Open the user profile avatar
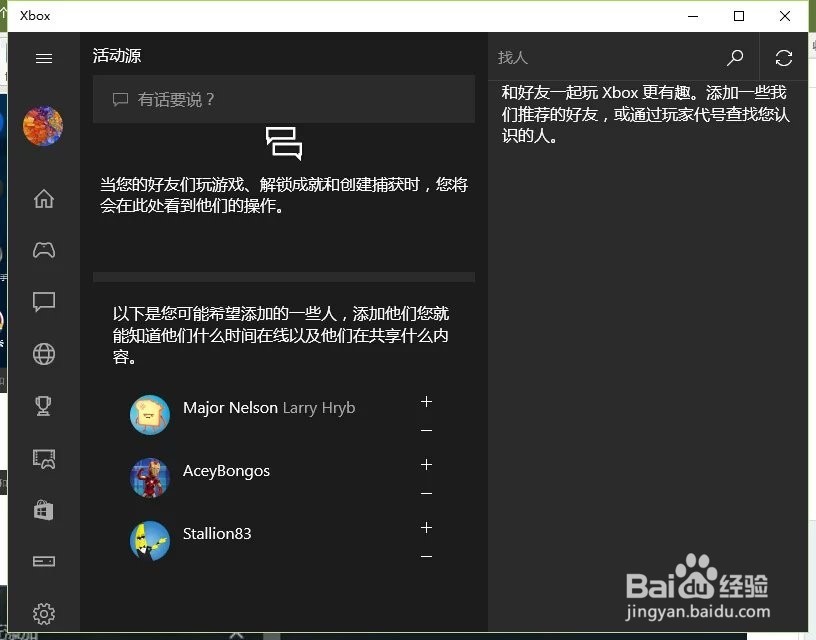The height and width of the screenshot is (640, 816). pyautogui.click(x=43, y=126)
